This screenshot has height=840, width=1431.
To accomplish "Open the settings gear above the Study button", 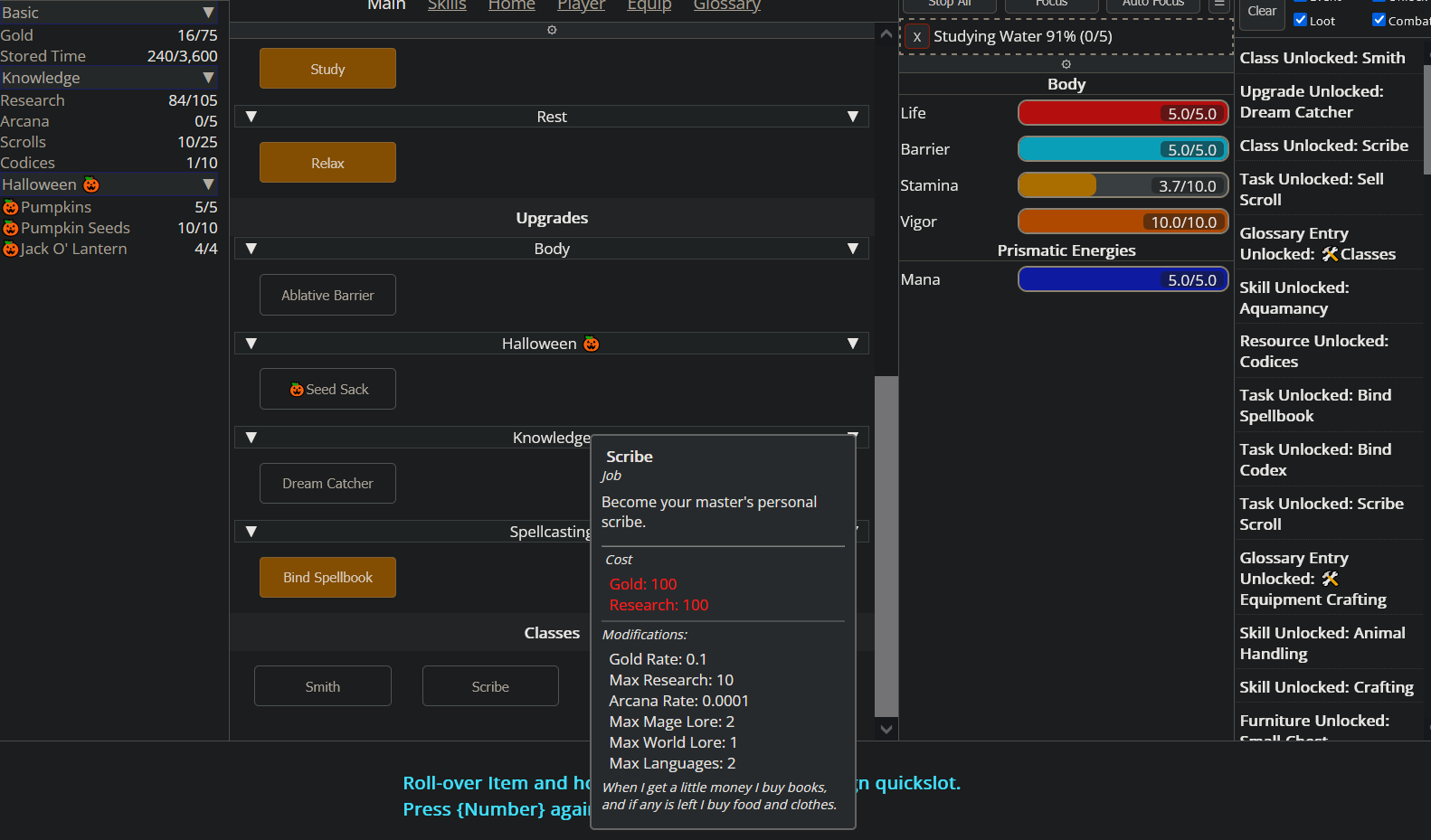I will [x=552, y=30].
